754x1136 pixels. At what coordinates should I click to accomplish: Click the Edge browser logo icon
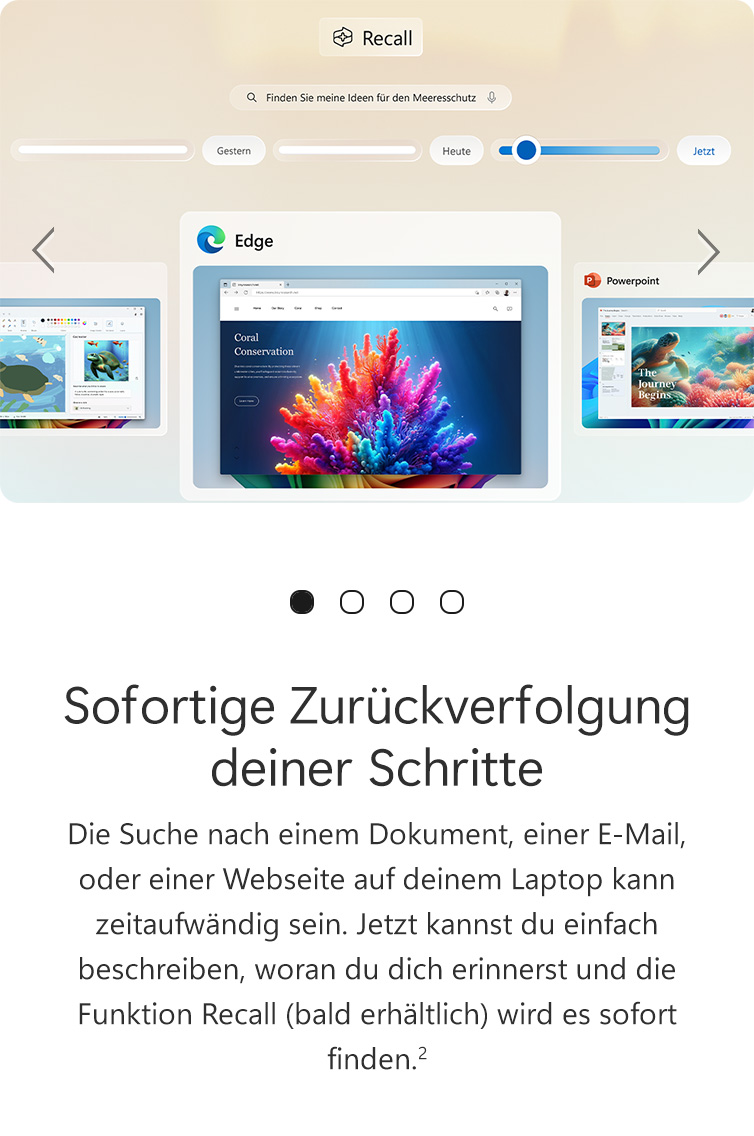[211, 240]
